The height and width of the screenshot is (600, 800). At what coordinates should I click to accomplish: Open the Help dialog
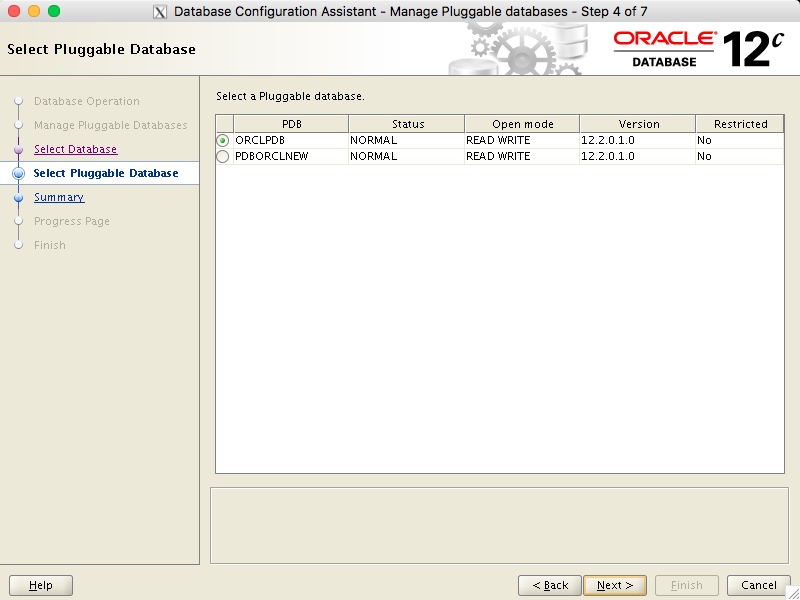tap(40, 585)
